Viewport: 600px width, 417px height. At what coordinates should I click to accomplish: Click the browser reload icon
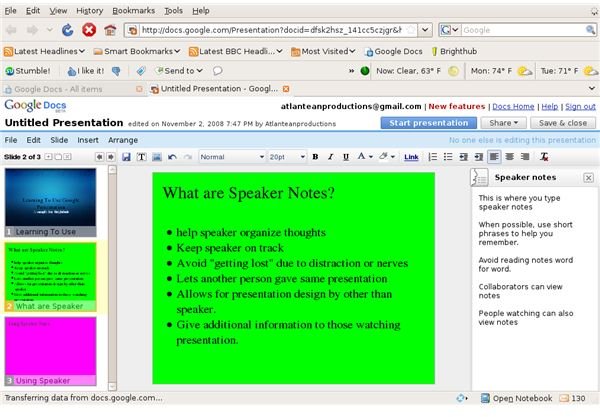[x=68, y=30]
